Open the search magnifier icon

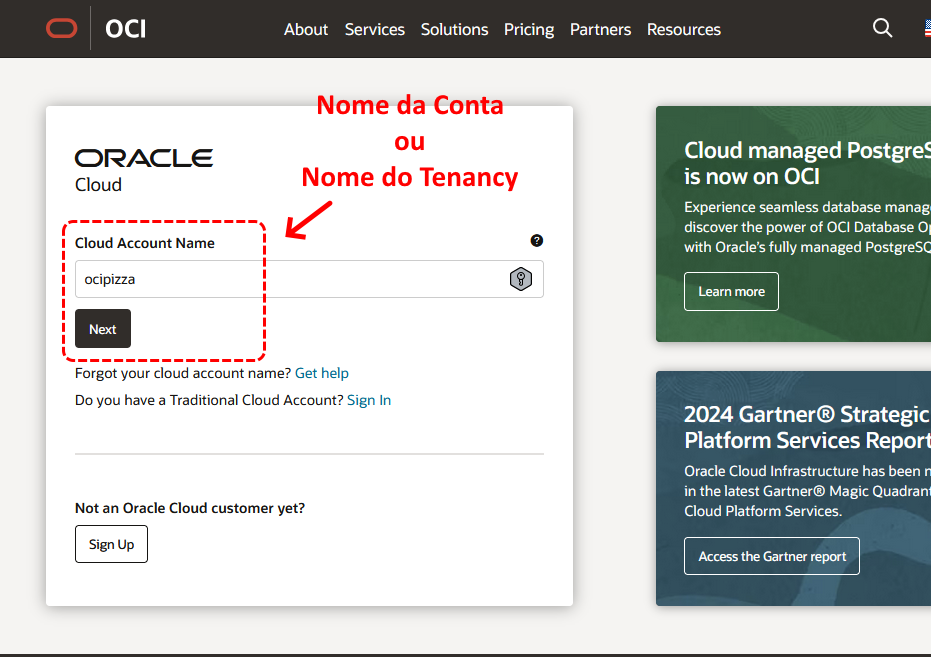click(x=882, y=29)
